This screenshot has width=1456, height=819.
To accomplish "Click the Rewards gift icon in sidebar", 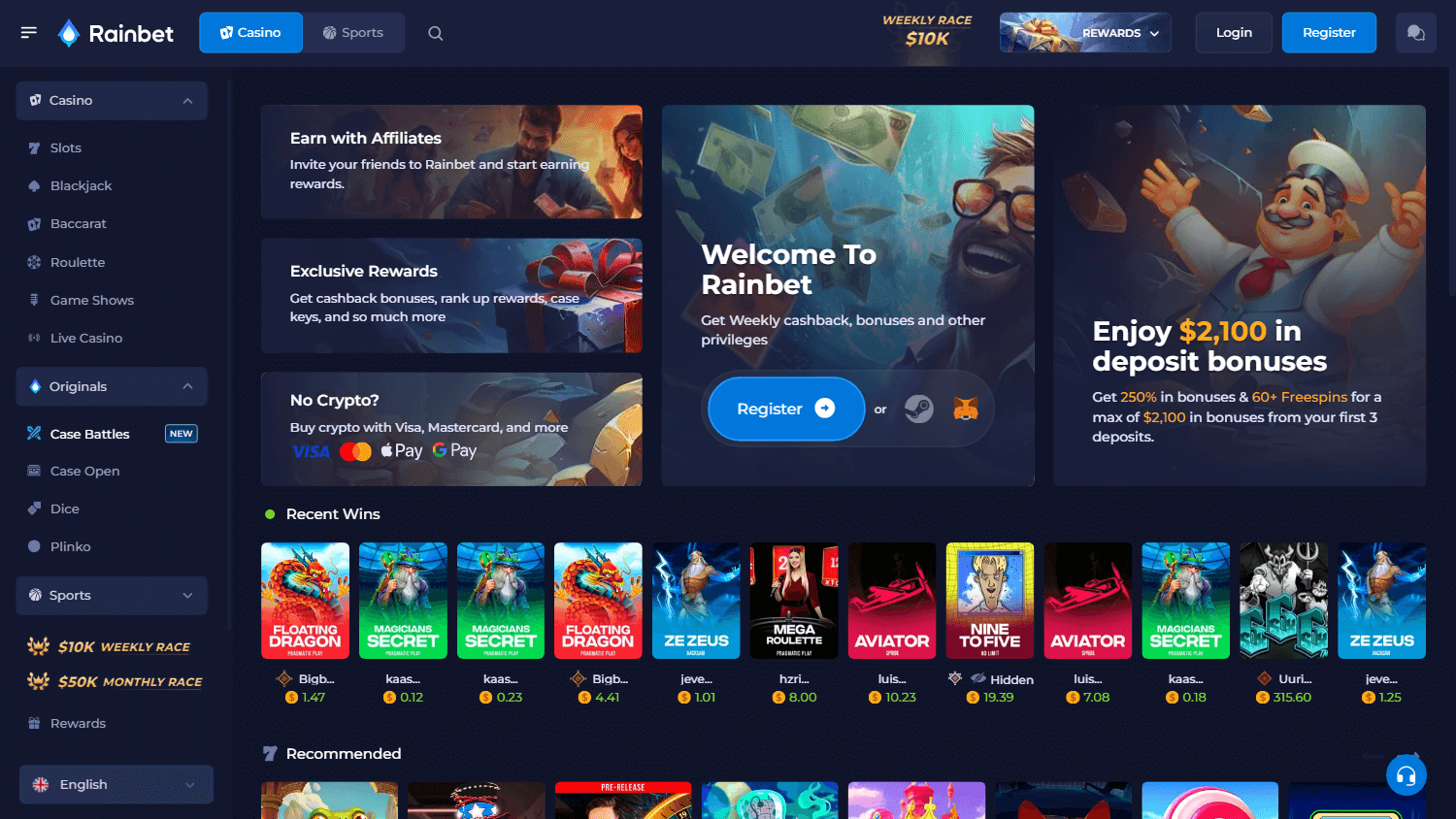I will pos(35,723).
